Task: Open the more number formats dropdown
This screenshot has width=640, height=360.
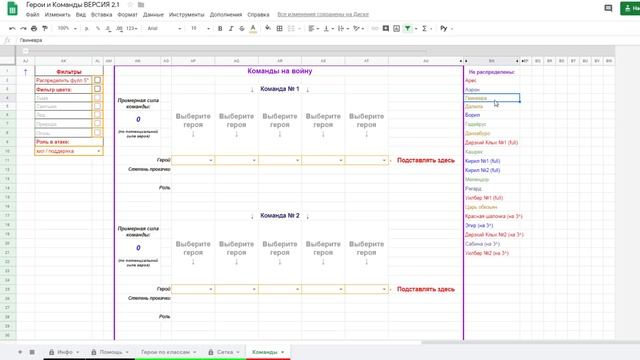Action: [x=131, y=29]
